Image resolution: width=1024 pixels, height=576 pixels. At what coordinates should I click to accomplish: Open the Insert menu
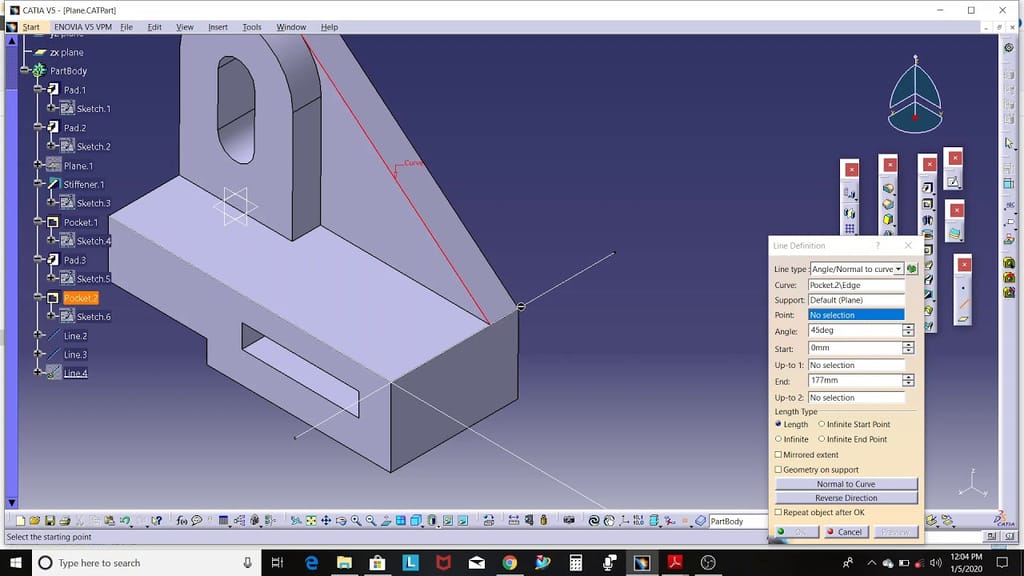(218, 27)
